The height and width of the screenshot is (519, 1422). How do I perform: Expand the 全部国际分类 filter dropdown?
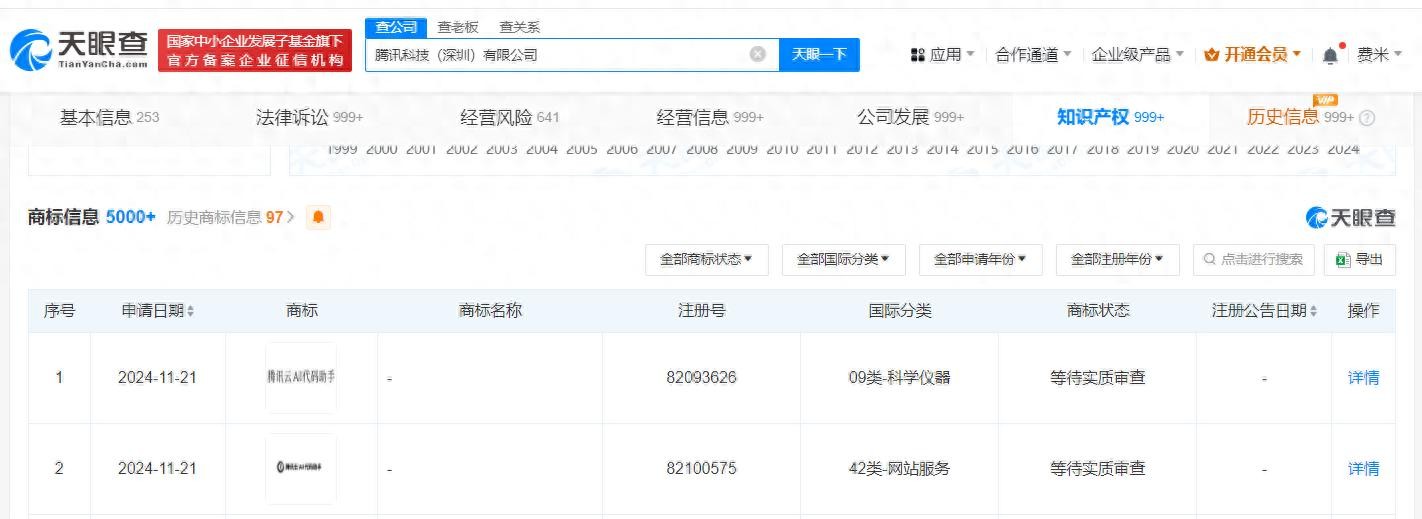coord(842,259)
